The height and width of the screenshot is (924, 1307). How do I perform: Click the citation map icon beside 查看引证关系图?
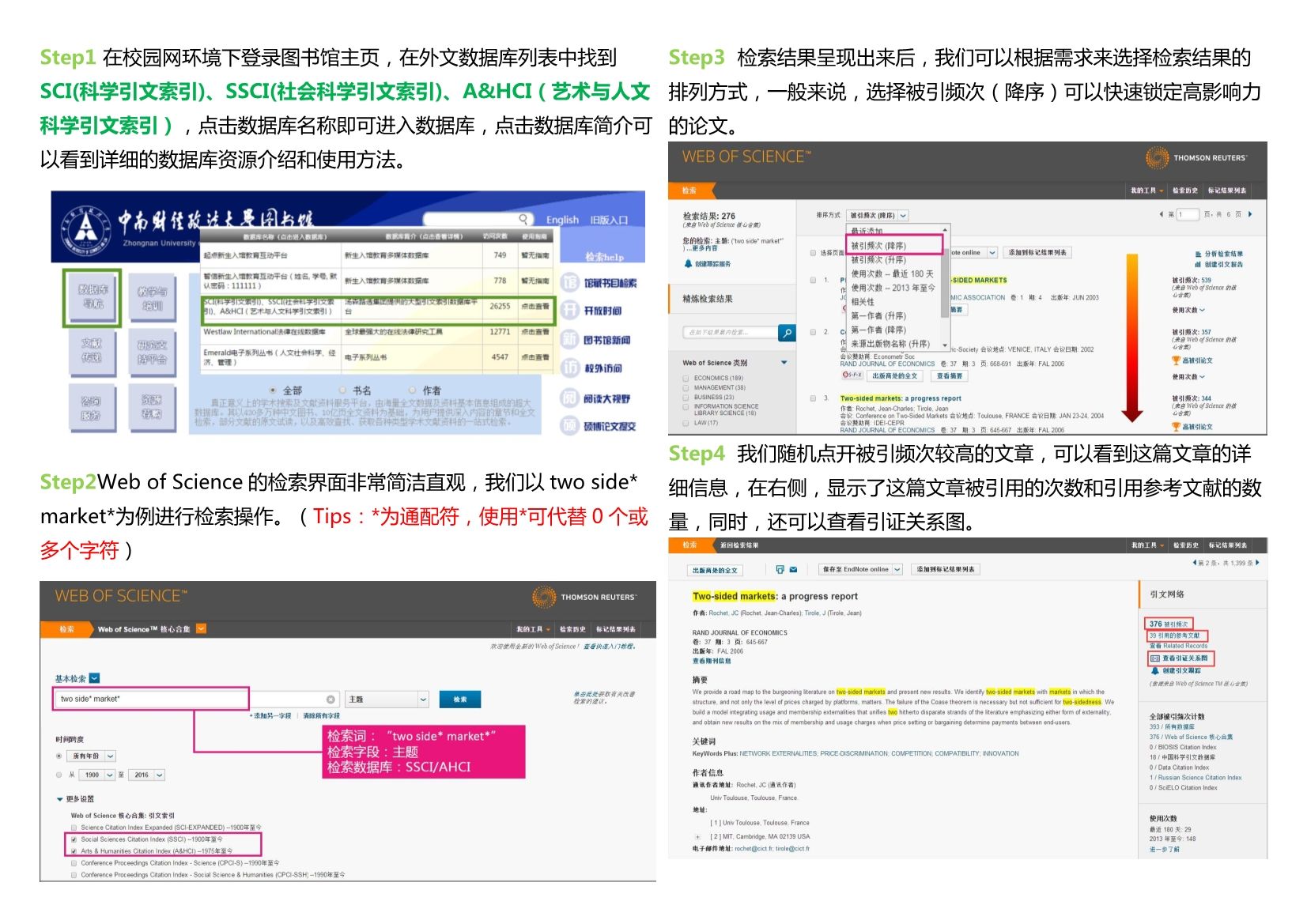pyautogui.click(x=1154, y=658)
